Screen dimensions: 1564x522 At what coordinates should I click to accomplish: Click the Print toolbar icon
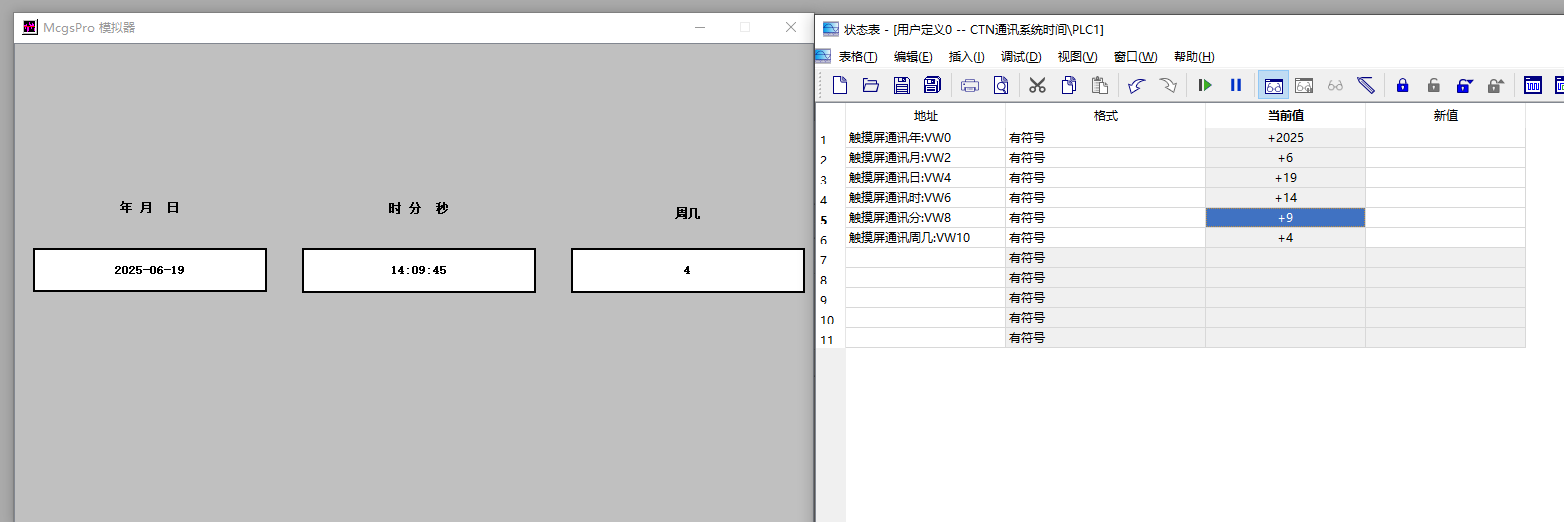click(x=969, y=86)
